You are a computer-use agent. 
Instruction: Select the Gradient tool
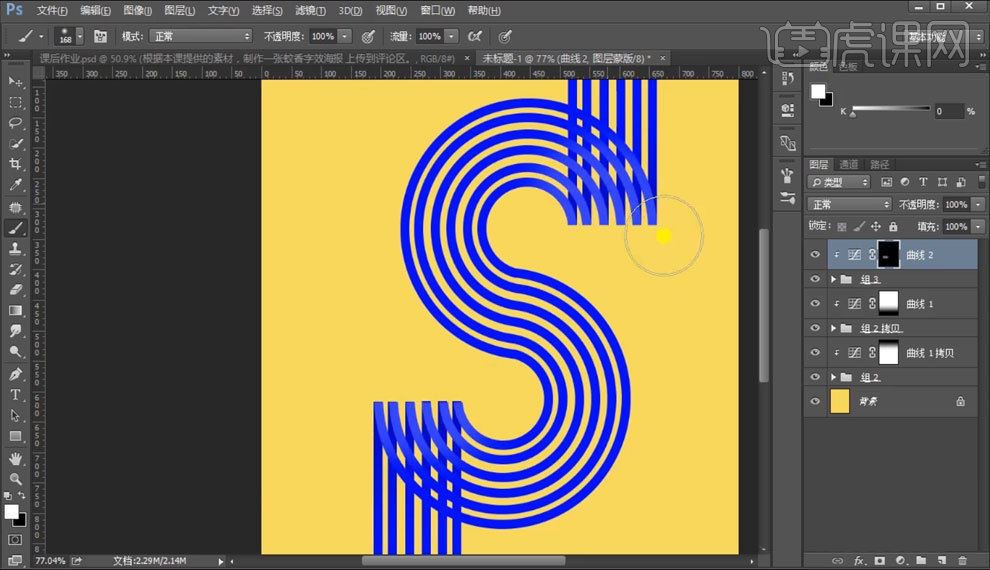point(15,311)
